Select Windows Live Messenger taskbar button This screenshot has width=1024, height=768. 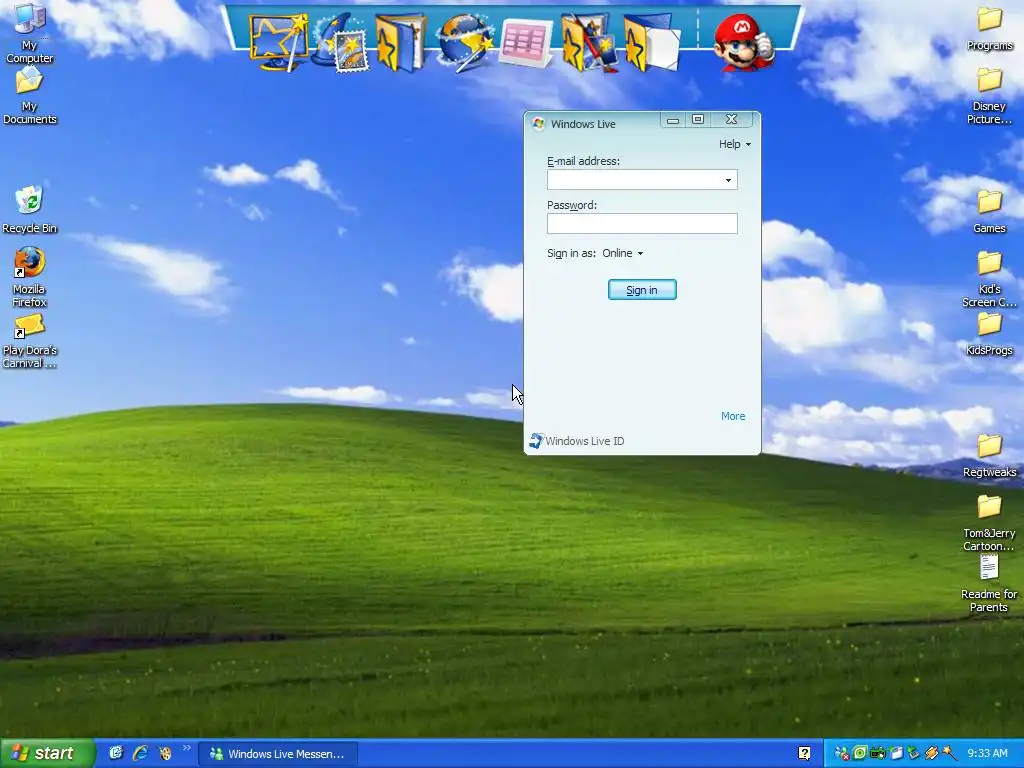click(278, 754)
